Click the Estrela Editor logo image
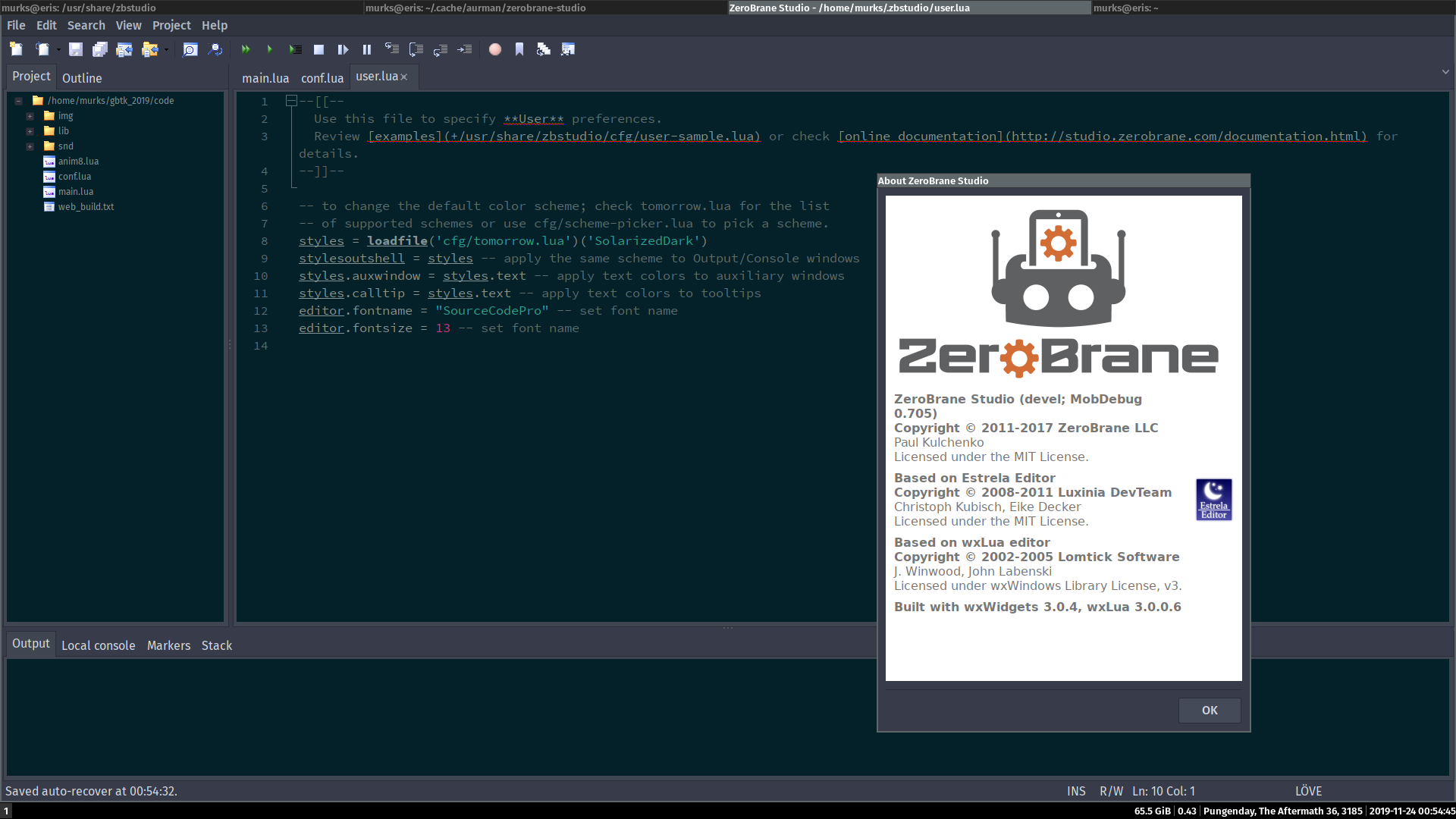 (1213, 499)
